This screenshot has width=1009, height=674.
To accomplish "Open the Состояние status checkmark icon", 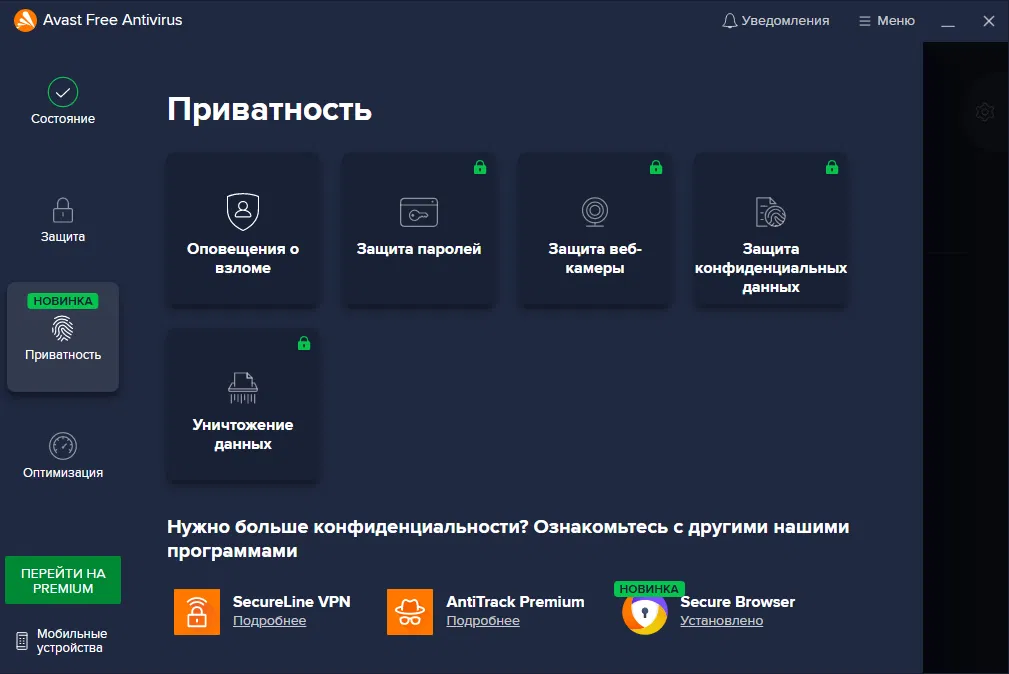I will point(63,92).
